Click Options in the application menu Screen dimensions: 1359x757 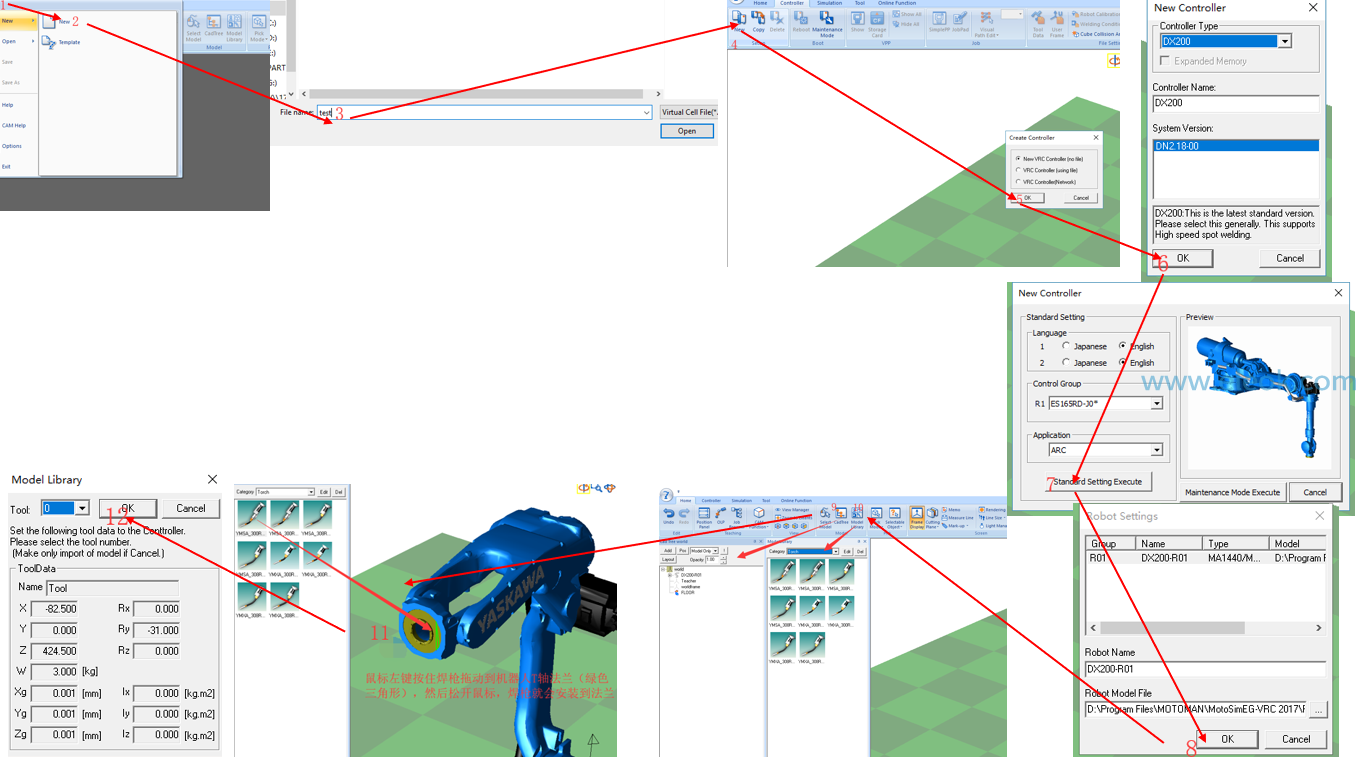pyautogui.click(x=12, y=146)
